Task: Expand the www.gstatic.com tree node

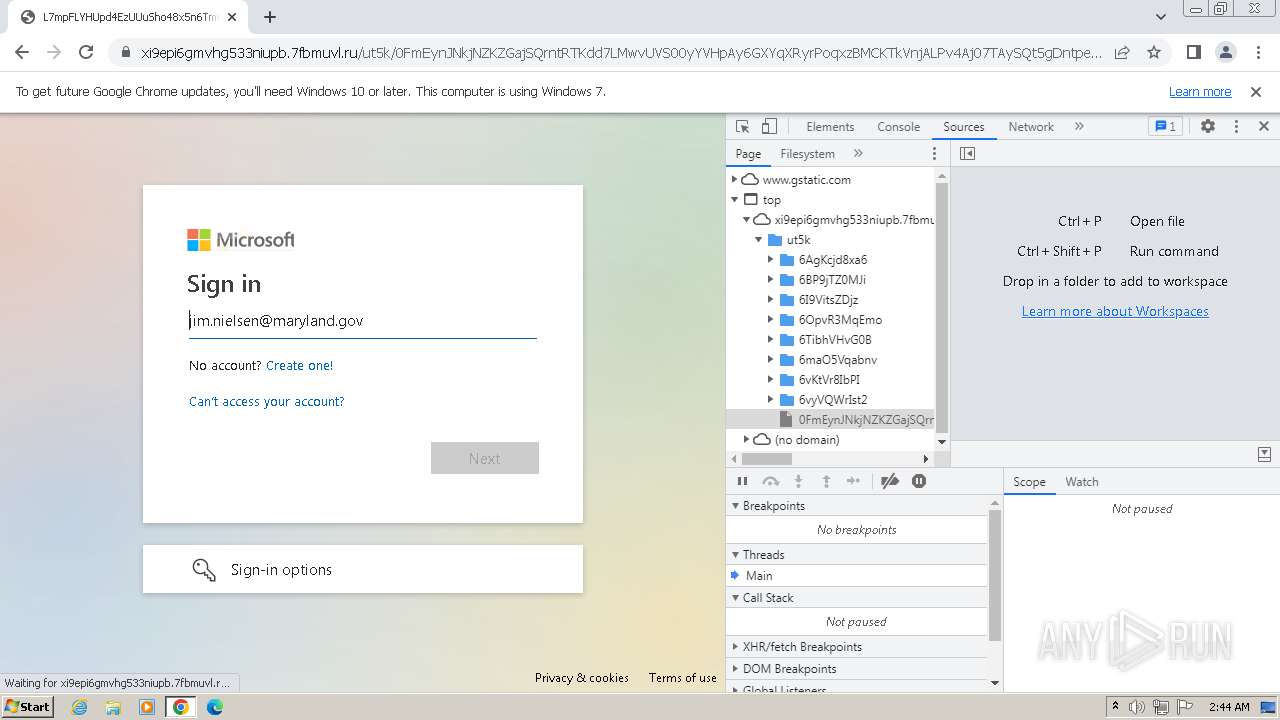Action: 734,180
